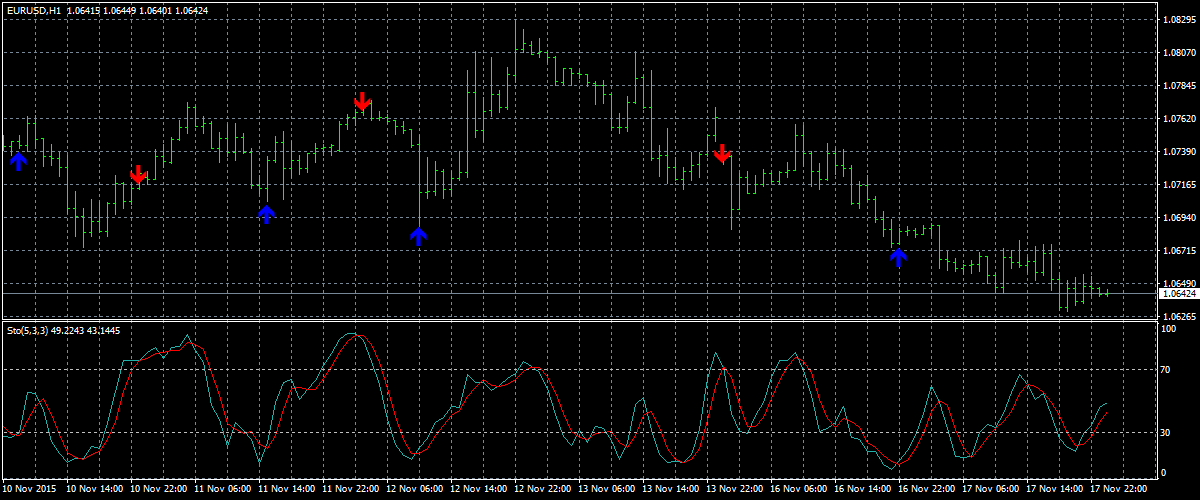Click the 16 Nov 06:00 time label
1200x500 pixels.
tap(799, 489)
